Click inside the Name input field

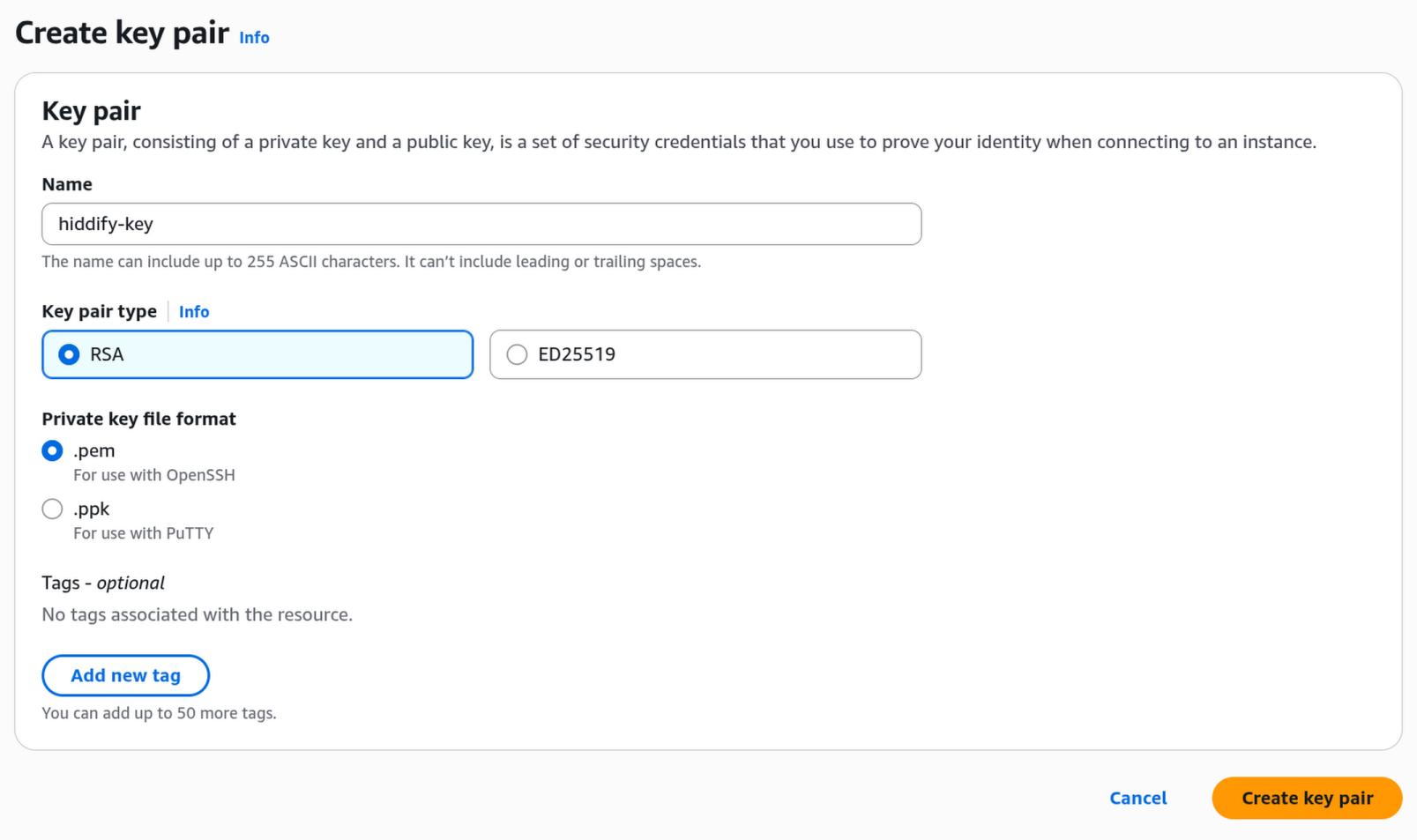coord(481,224)
